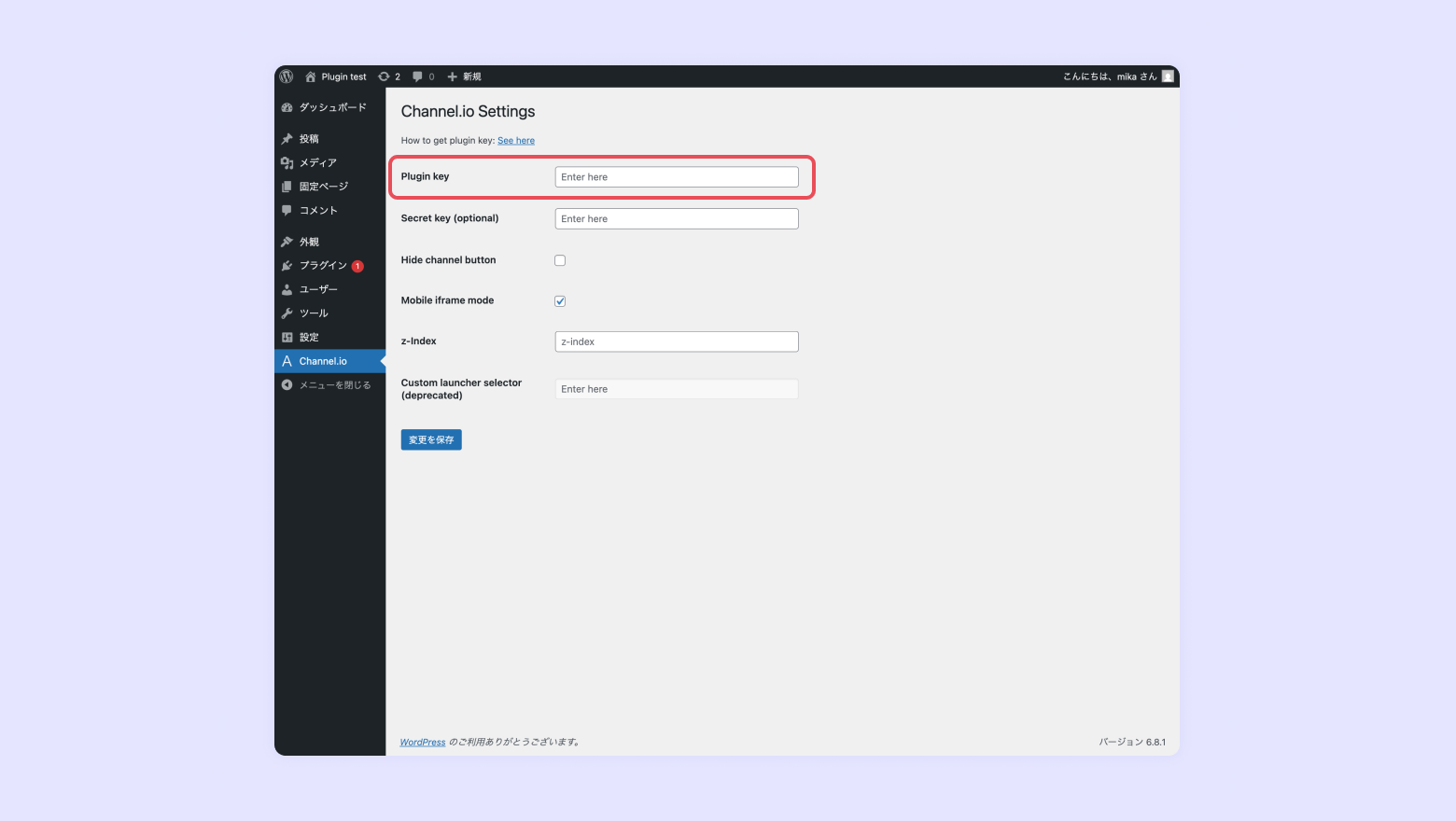Viewport: 1456px width, 821px height.
Task: Follow the See here link
Action: pos(516,141)
